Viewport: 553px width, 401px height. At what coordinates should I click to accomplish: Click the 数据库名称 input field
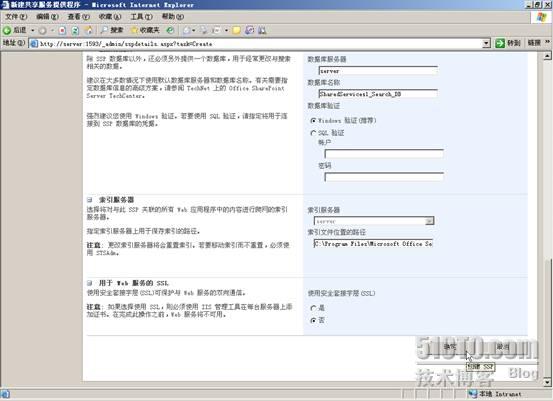(x=378, y=94)
